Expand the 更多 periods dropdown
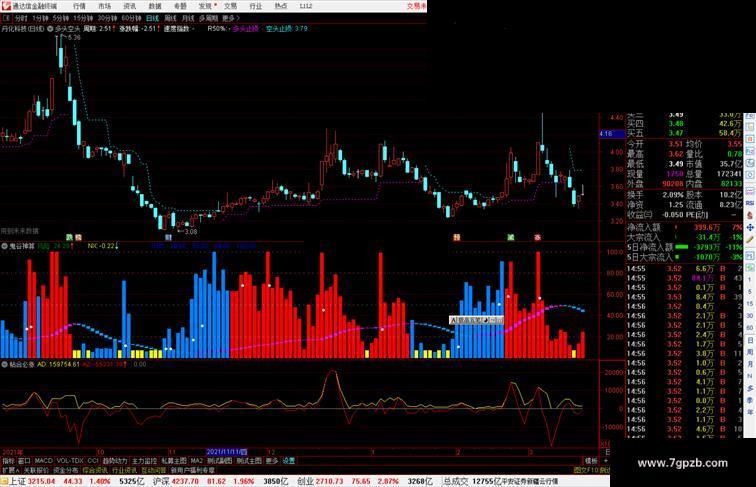 pos(230,18)
